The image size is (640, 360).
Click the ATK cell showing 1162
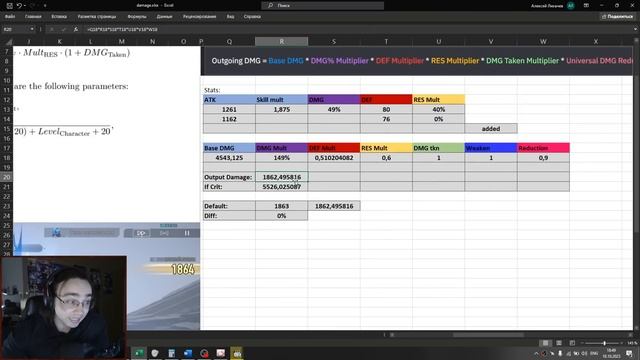229,119
